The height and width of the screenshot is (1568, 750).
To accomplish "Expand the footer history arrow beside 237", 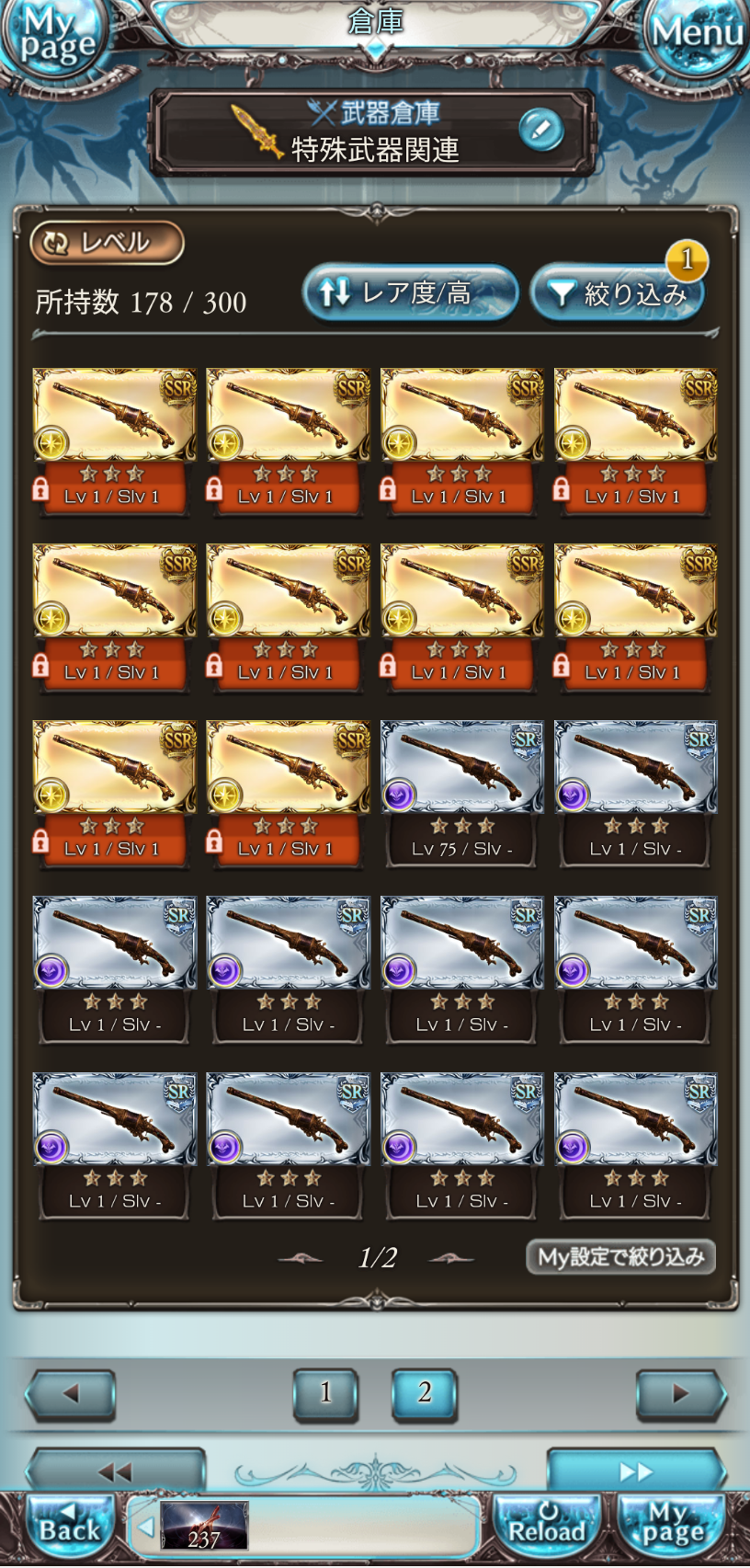I will pyautogui.click(x=145, y=1528).
